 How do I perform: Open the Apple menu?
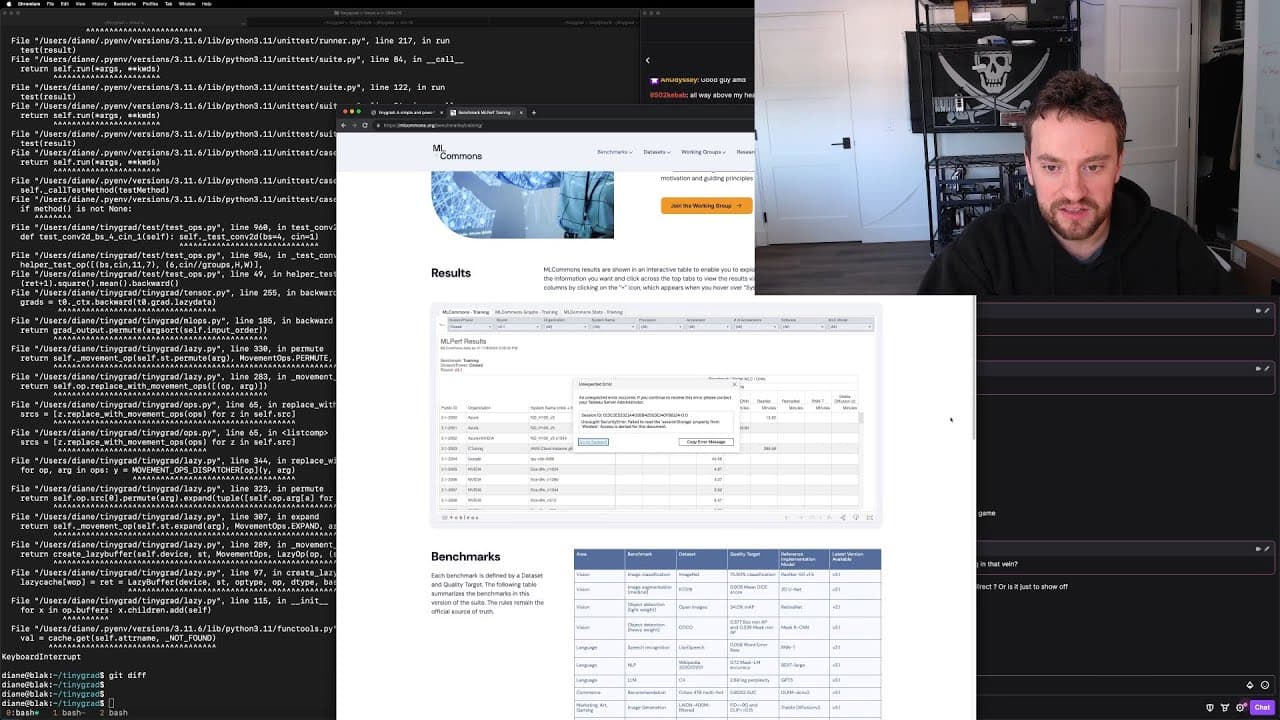point(7,4)
